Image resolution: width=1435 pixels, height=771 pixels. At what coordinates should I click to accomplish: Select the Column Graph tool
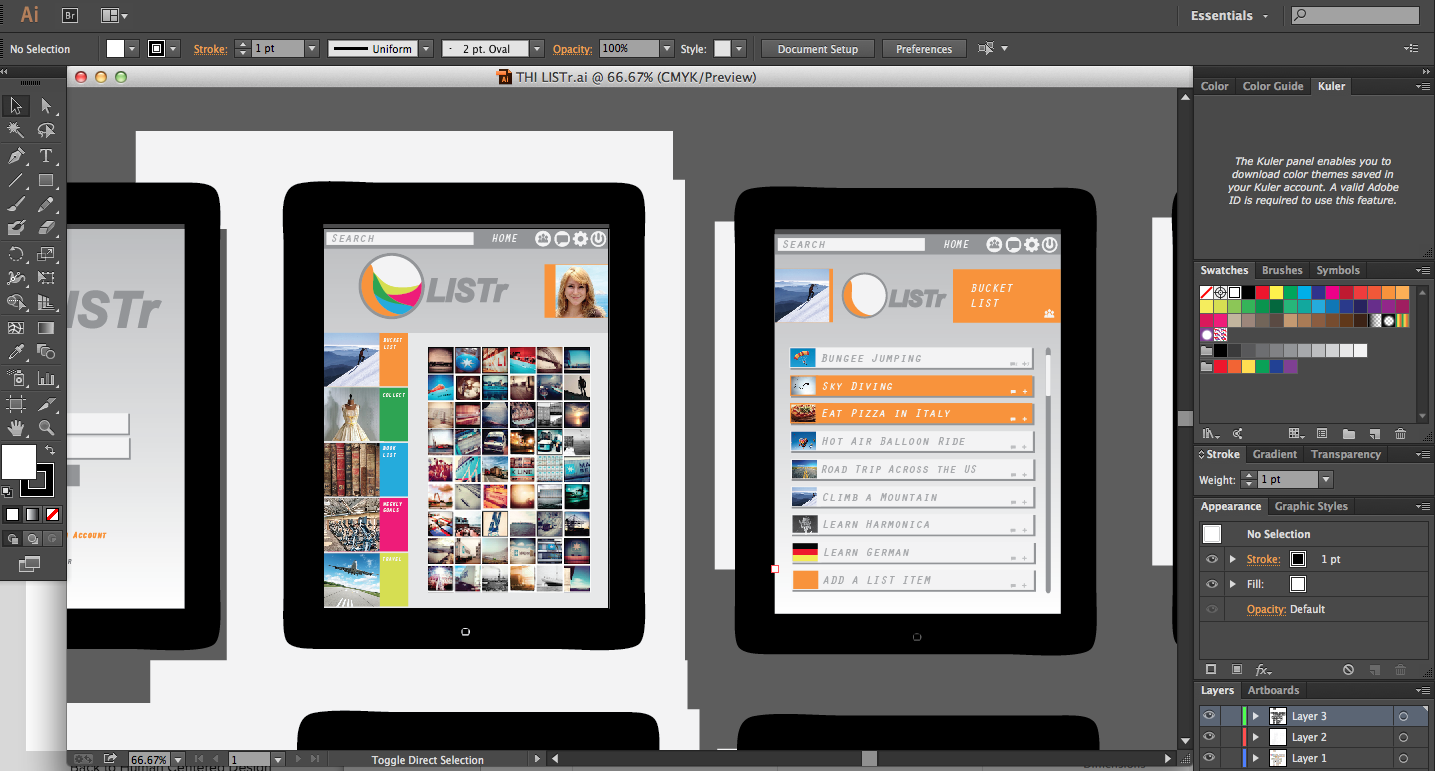[46, 378]
